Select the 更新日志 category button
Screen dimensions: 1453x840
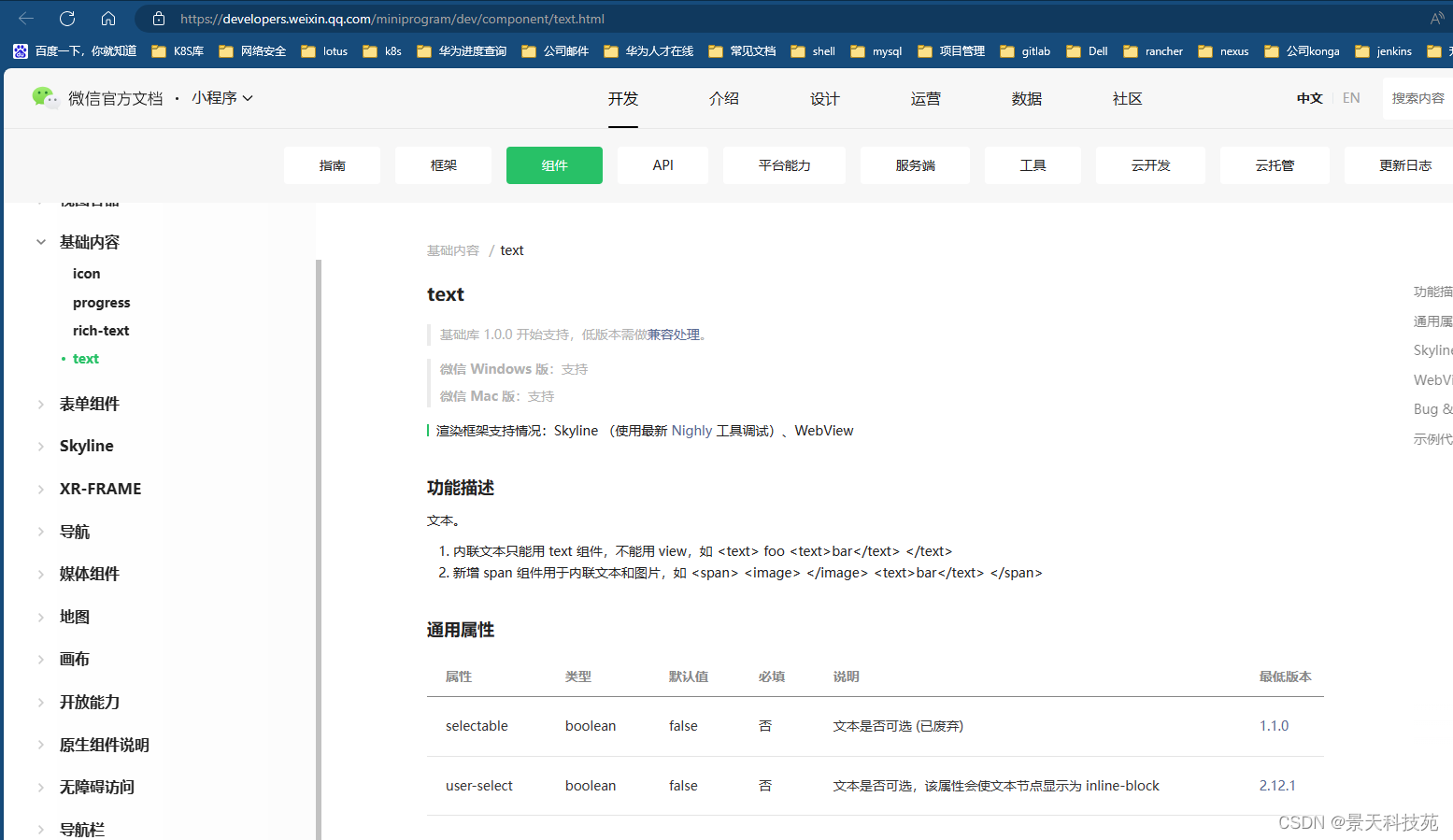point(1399,165)
